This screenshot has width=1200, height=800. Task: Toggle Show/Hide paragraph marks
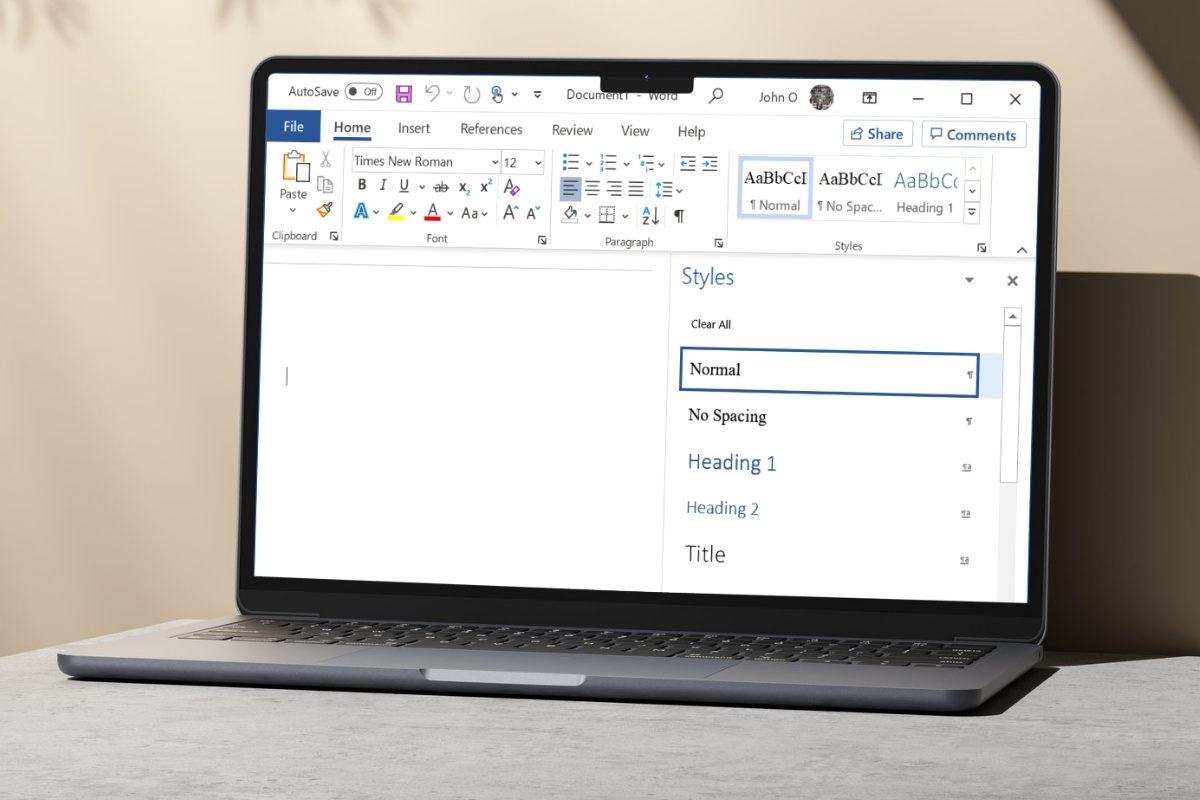click(x=679, y=216)
